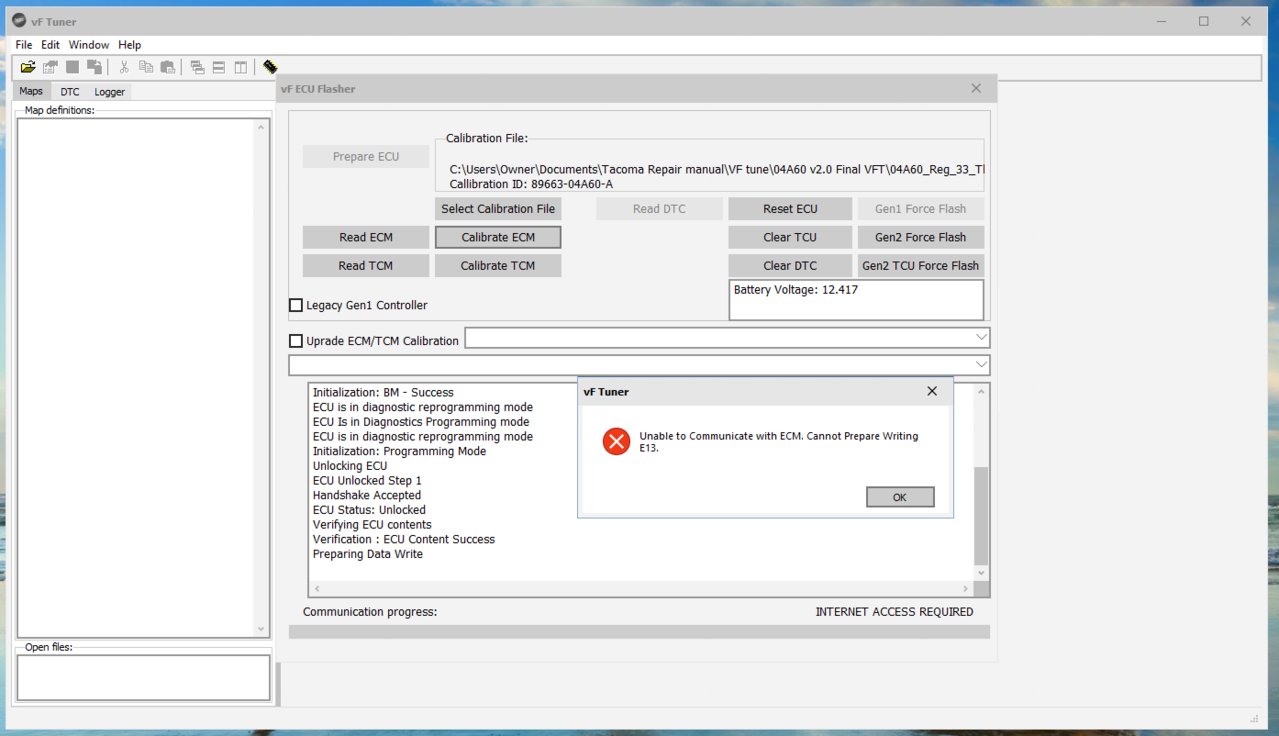Image resolution: width=1279 pixels, height=736 pixels.
Task: Click the Tile Horizontally toolbar icon
Action: (x=219, y=67)
